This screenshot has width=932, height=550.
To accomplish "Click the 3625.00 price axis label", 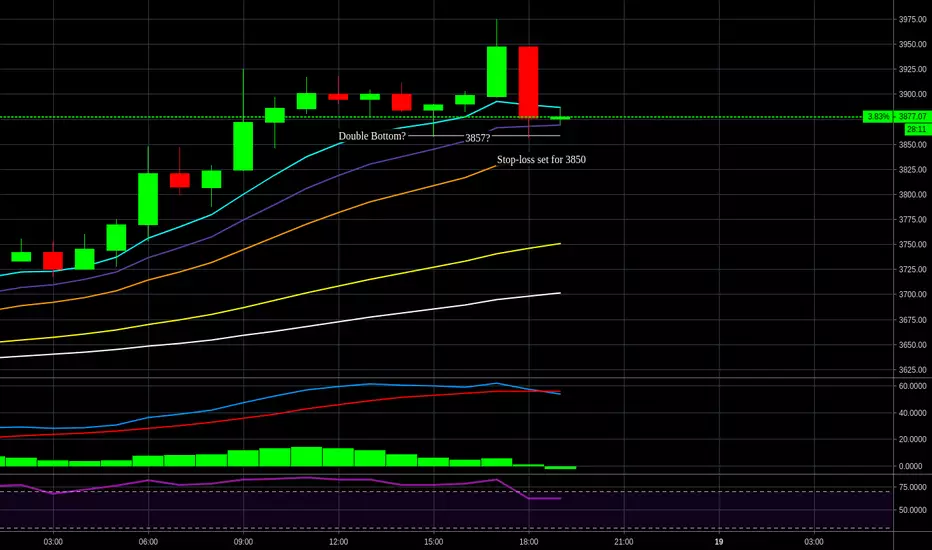I will tap(912, 370).
